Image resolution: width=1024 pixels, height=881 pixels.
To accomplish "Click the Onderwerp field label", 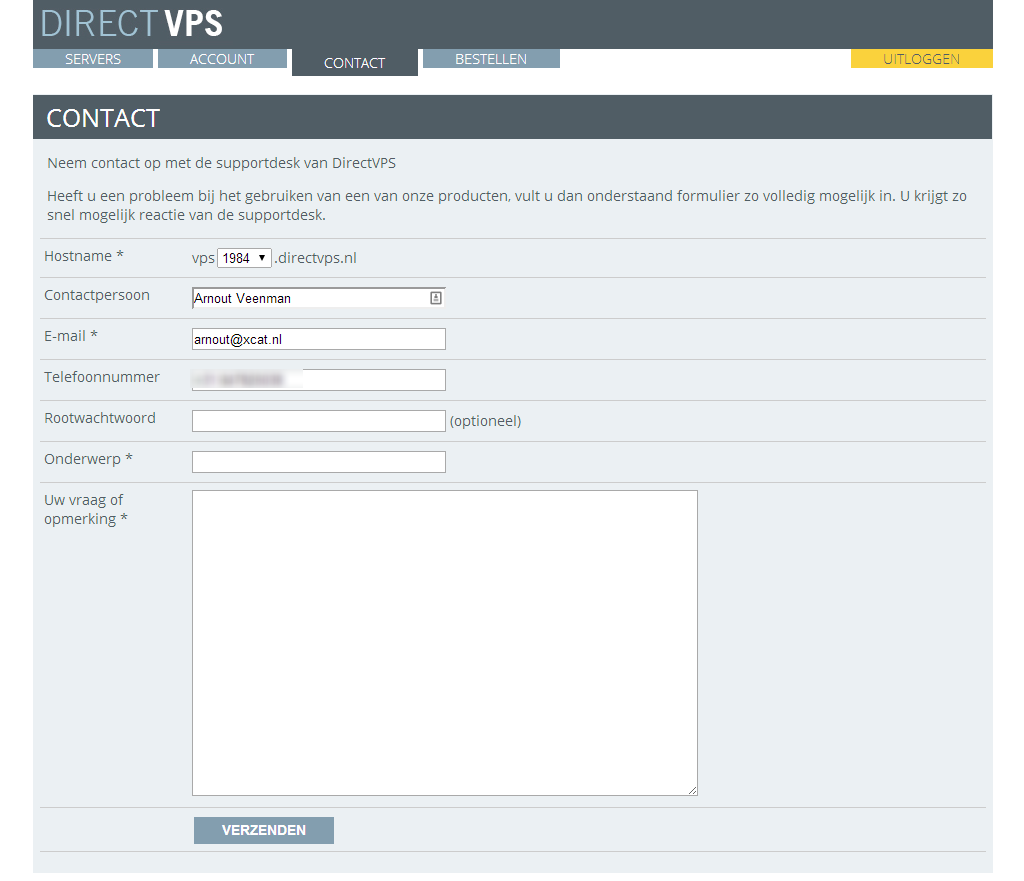I will 88,459.
